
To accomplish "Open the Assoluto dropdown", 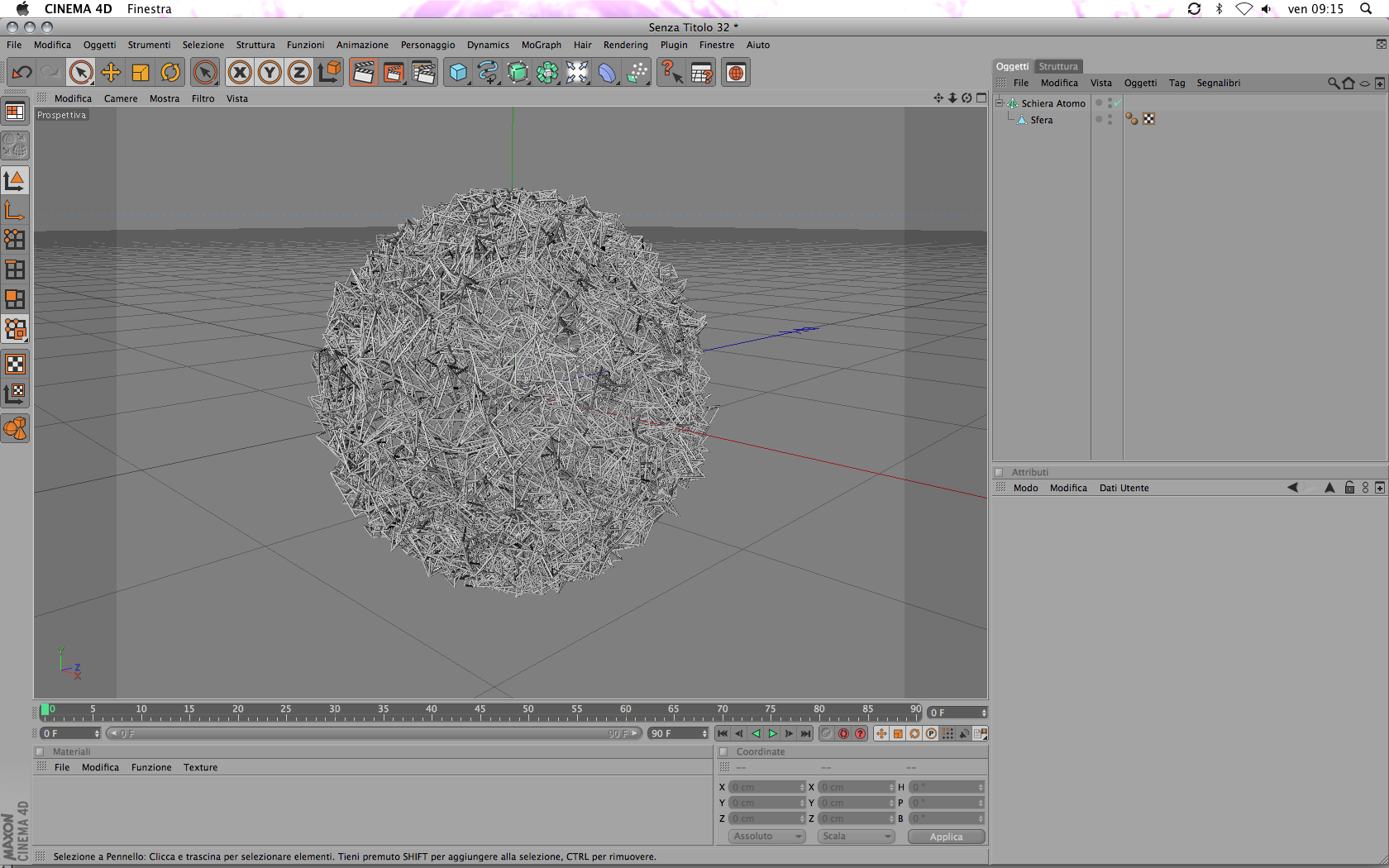I will 767,837.
